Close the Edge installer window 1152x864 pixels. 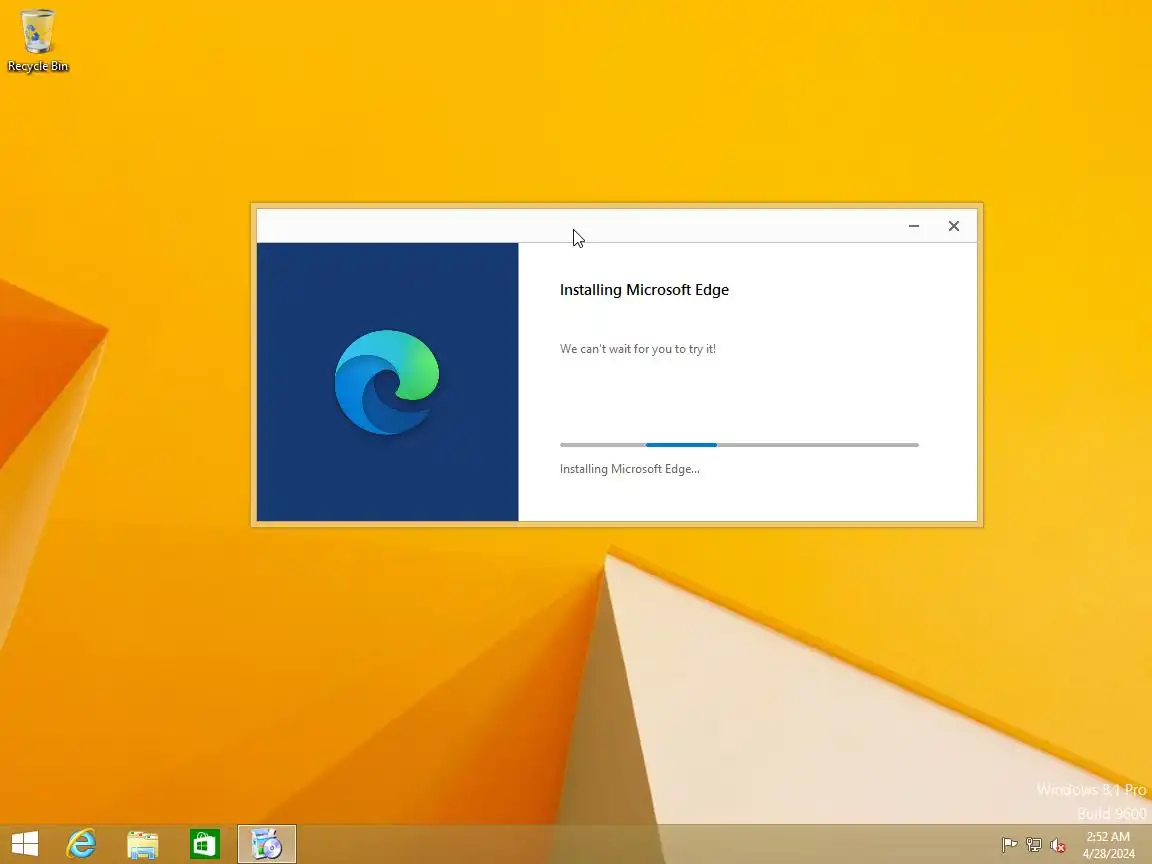(x=954, y=226)
